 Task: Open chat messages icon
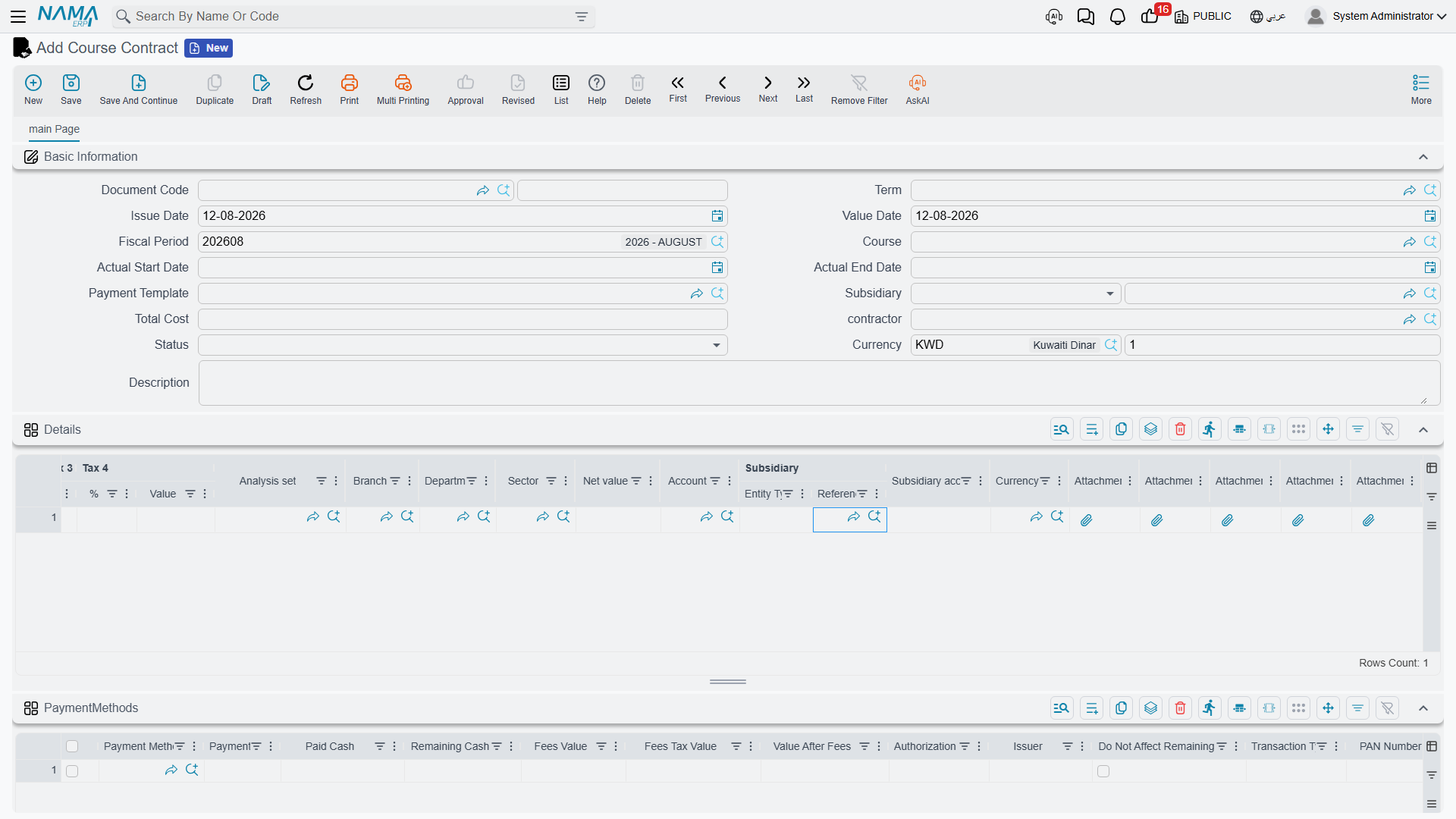click(1086, 16)
